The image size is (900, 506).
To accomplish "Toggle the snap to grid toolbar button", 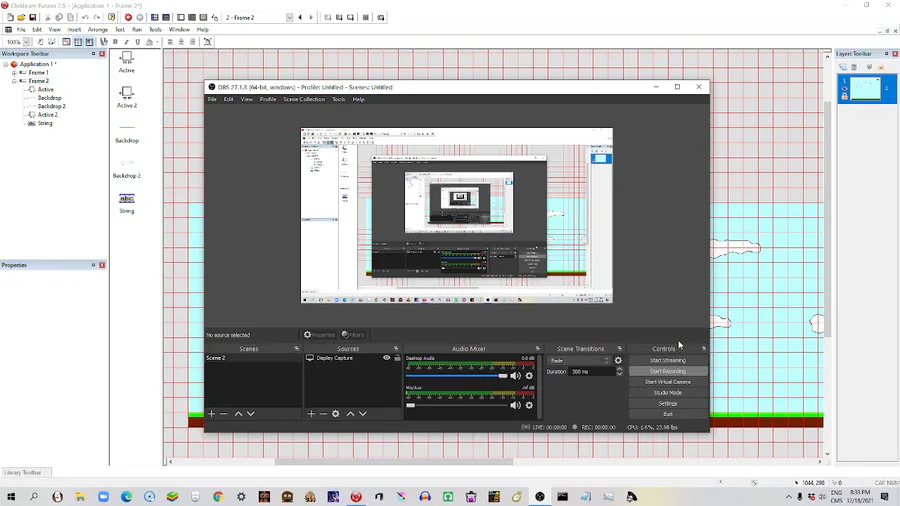I will (90, 42).
